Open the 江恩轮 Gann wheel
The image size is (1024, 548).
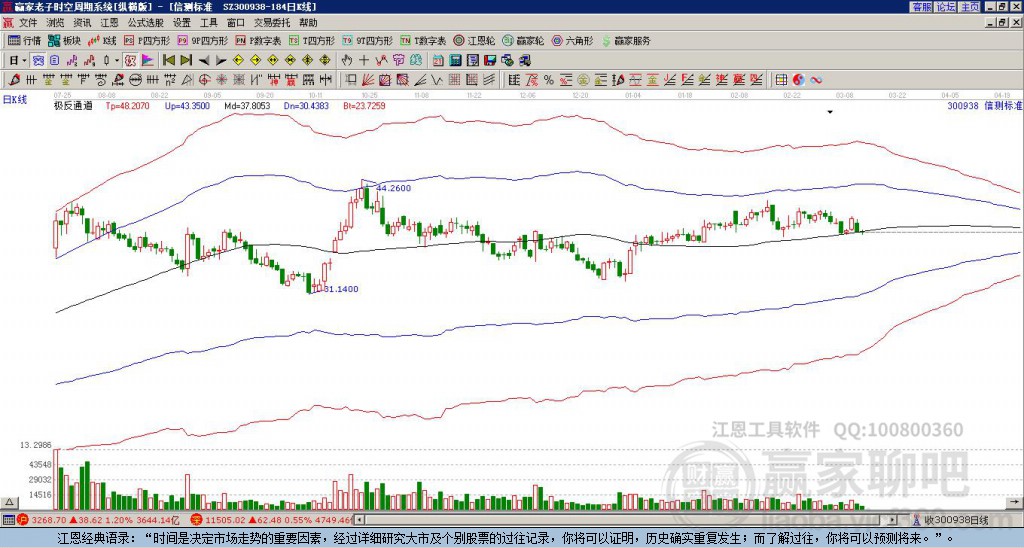[x=474, y=40]
